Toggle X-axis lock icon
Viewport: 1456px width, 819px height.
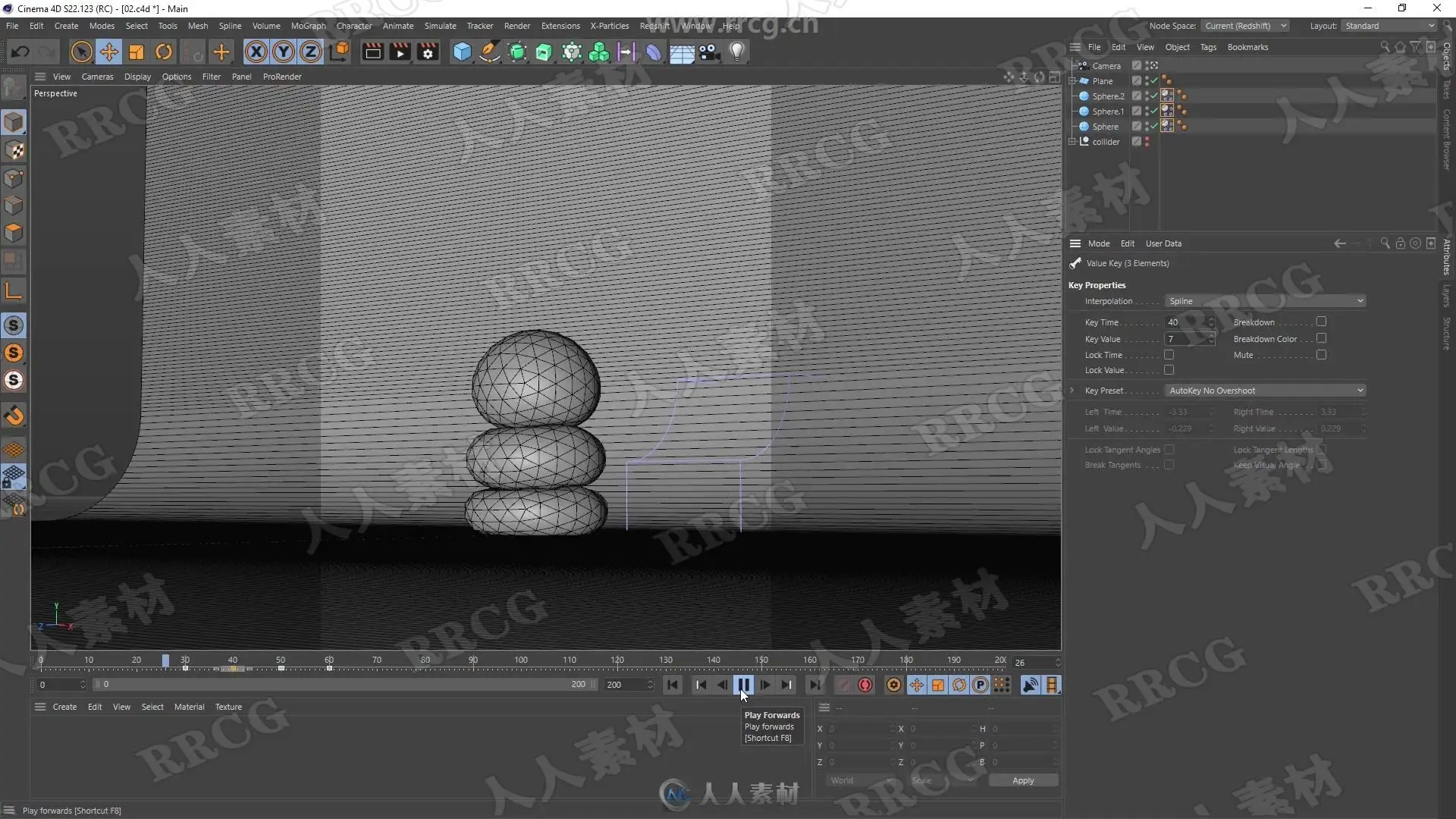(256, 52)
